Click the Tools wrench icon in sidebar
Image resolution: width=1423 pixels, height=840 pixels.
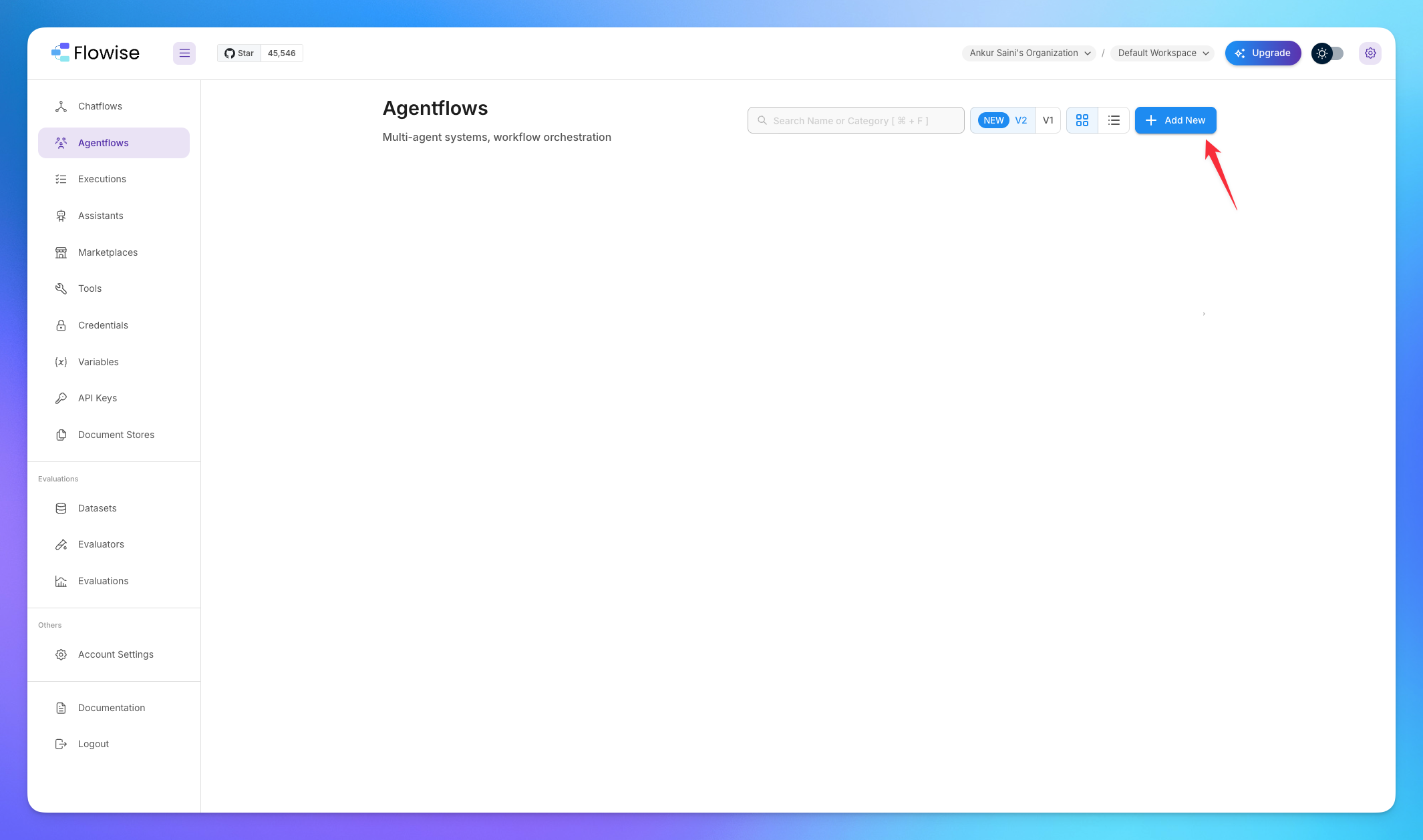tap(61, 288)
